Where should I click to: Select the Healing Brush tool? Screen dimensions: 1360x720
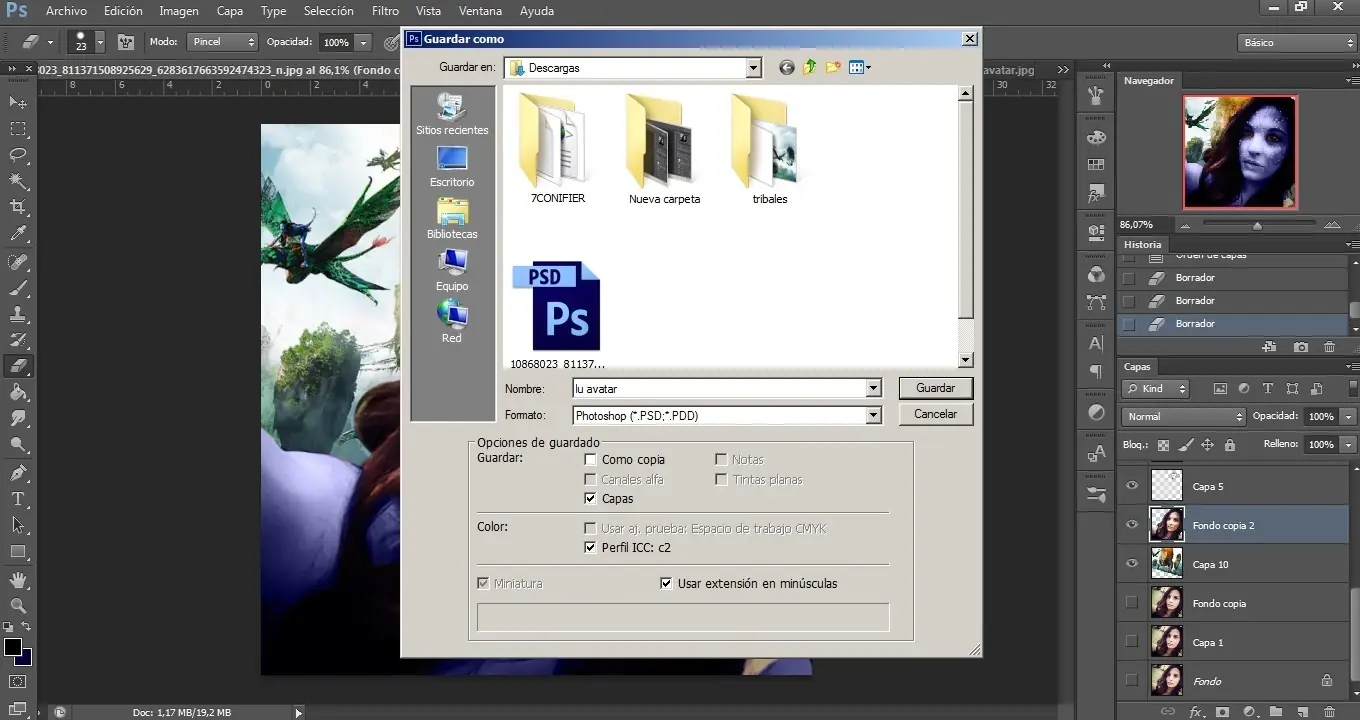(x=18, y=263)
